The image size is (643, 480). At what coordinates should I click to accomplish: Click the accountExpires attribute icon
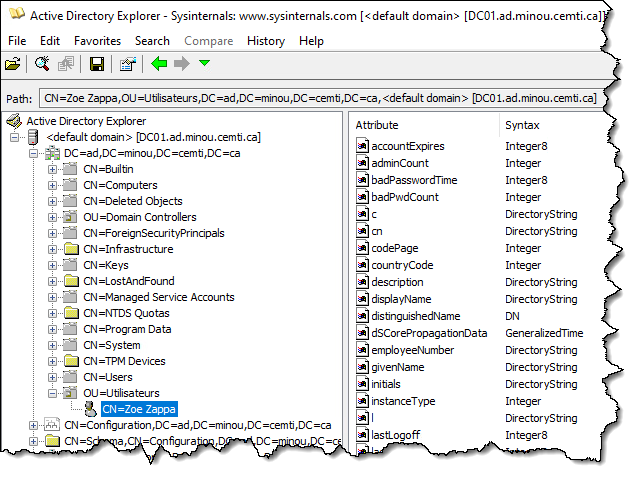click(363, 146)
